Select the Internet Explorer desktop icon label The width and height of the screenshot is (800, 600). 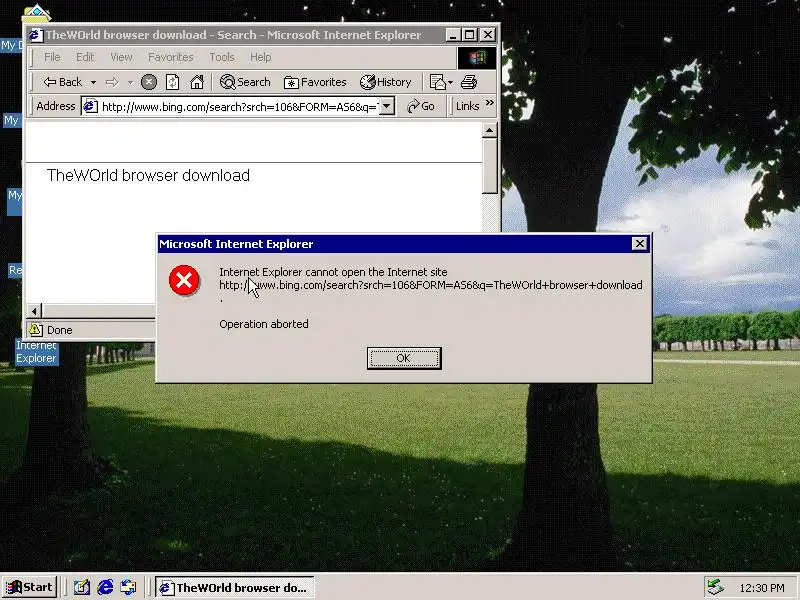click(36, 352)
